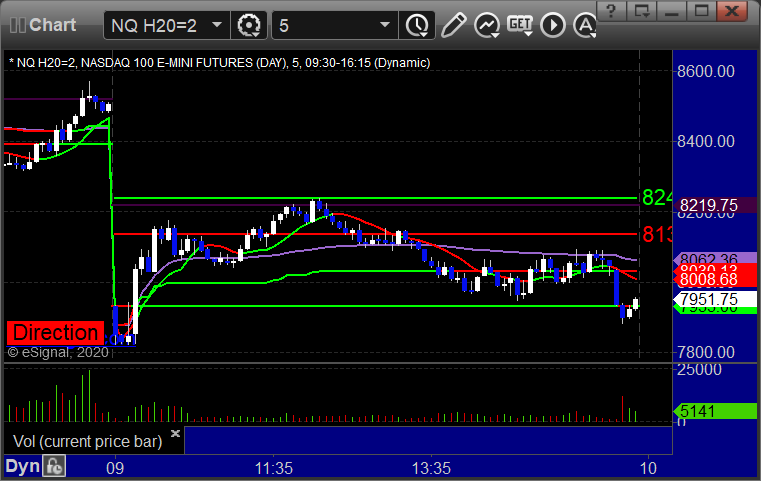Click the bar replay play icon
Image resolution: width=761 pixels, height=481 pixels.
point(553,25)
